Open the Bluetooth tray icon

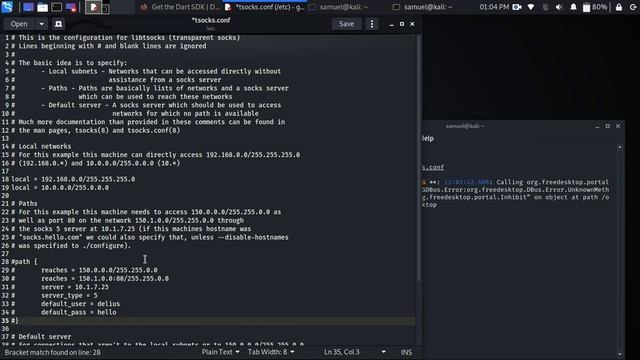tap(546, 7)
